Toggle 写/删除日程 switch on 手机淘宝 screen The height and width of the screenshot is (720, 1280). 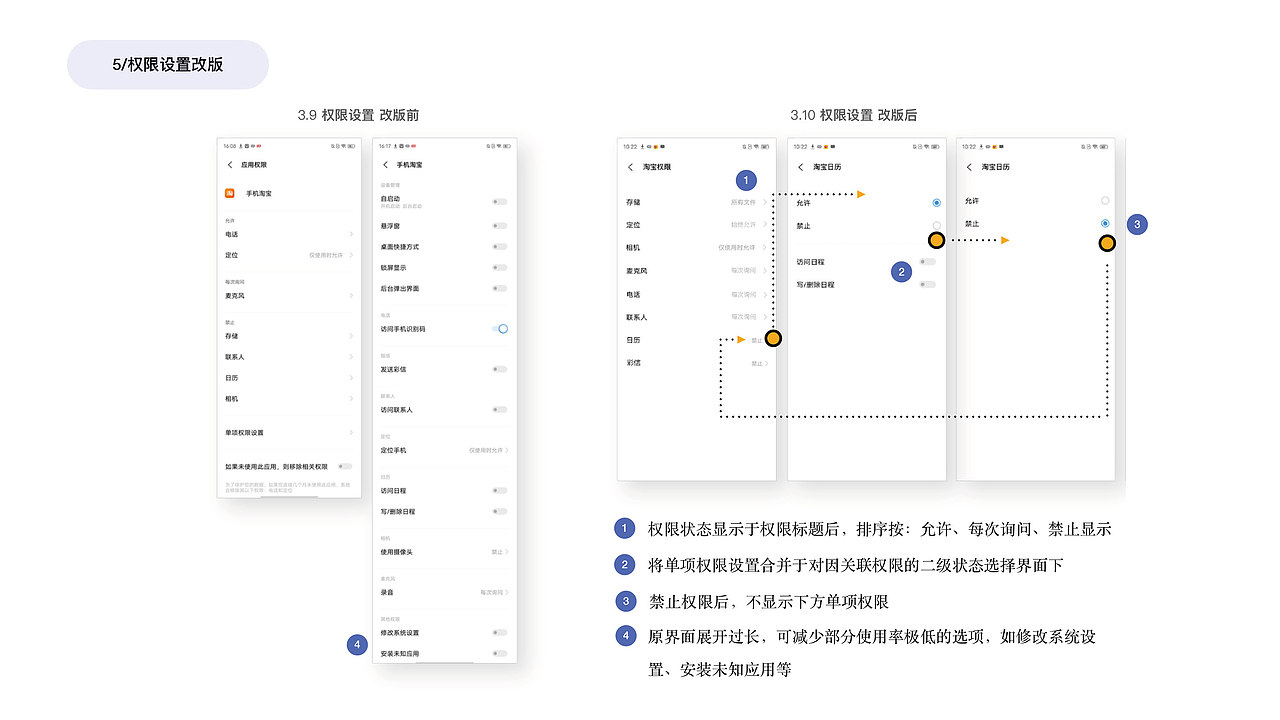[x=500, y=511]
